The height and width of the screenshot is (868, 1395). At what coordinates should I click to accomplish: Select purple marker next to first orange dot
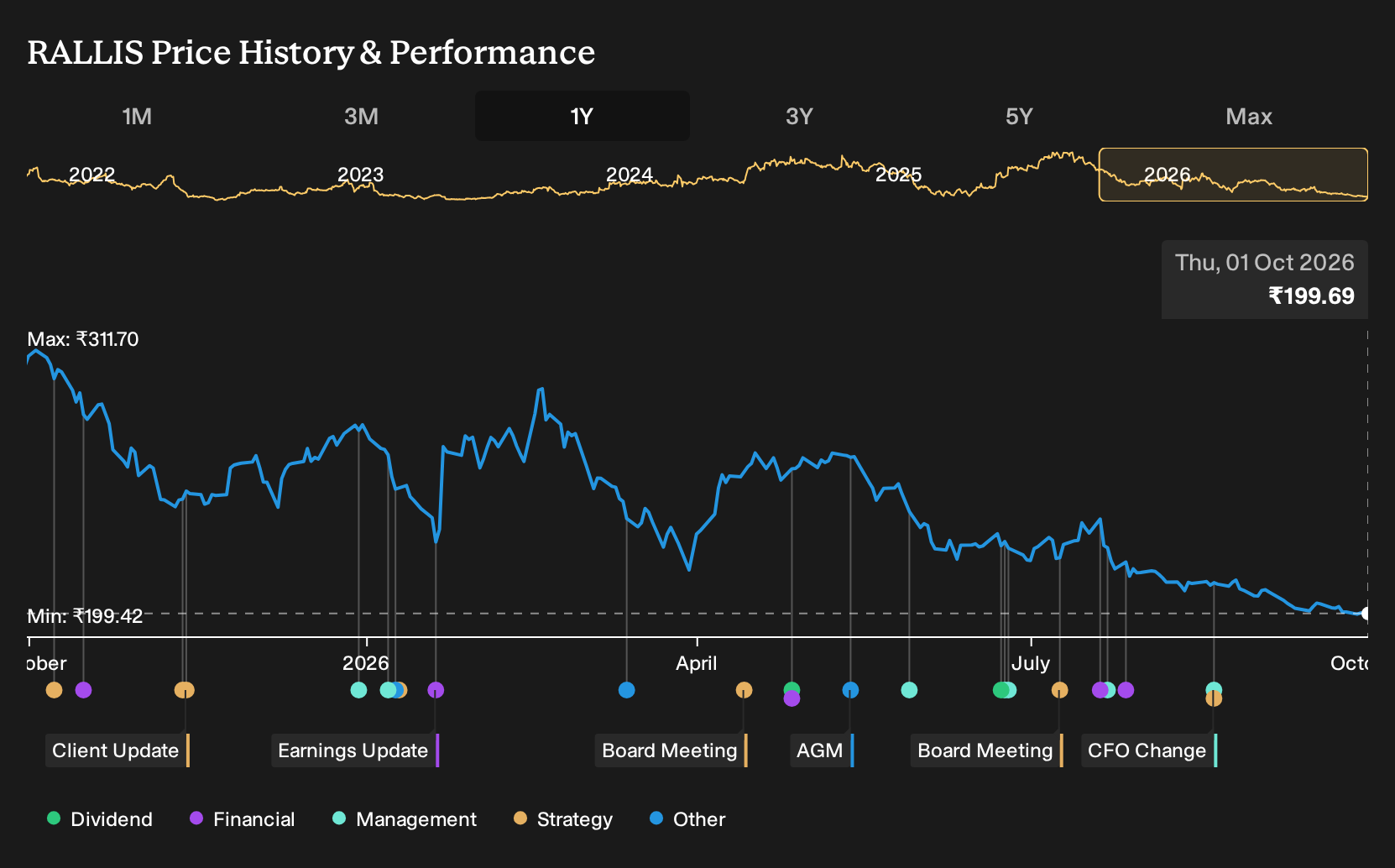pyautogui.click(x=83, y=690)
